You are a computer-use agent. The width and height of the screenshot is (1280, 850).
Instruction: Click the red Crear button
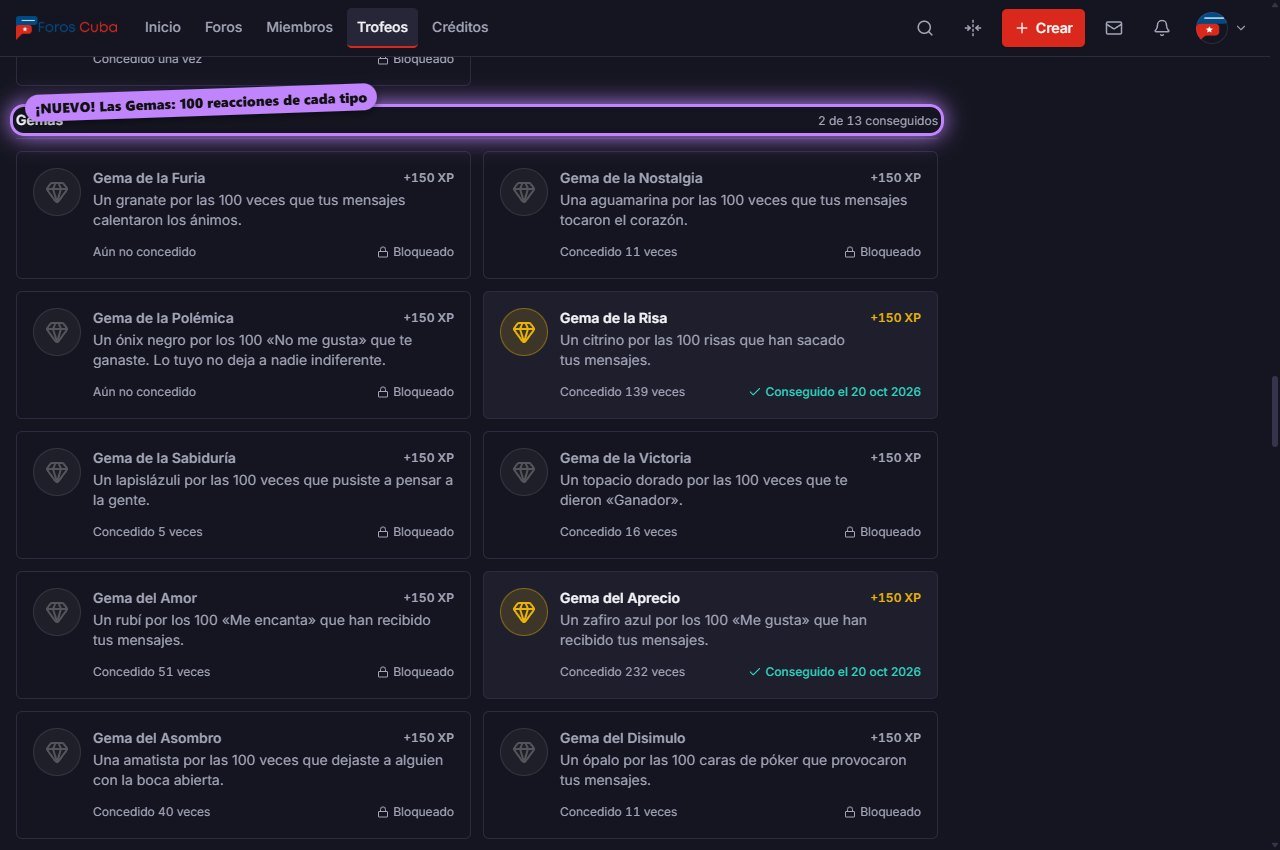(x=1043, y=28)
